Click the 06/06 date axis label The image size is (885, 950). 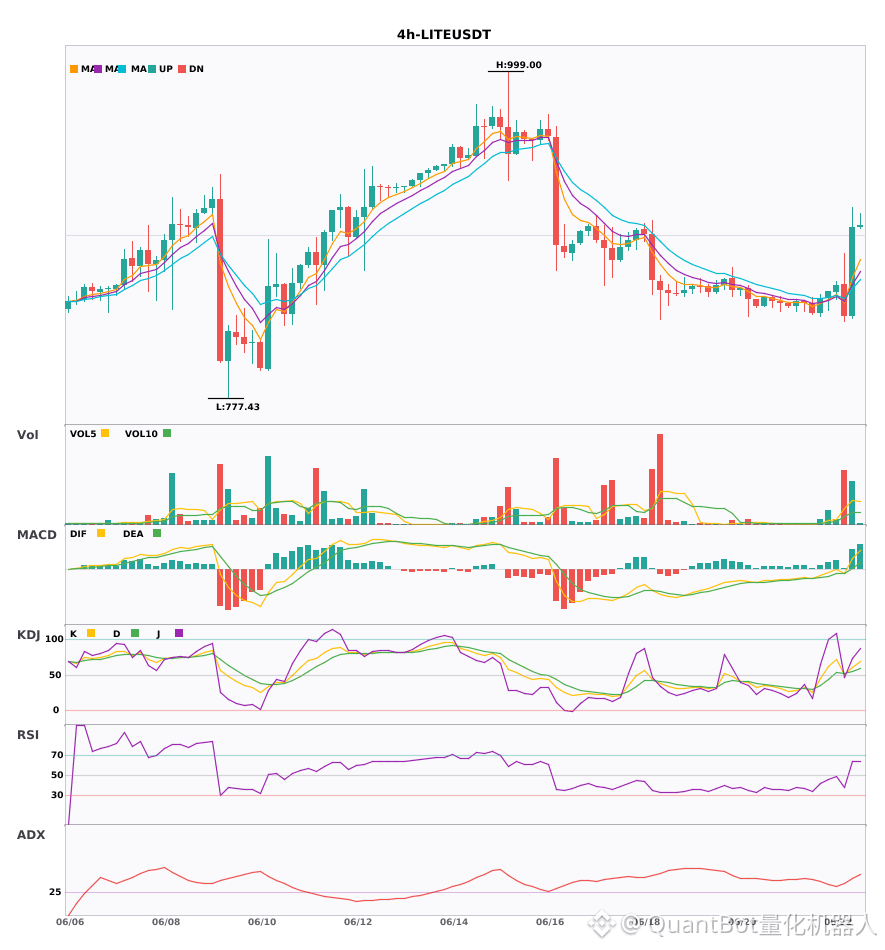click(70, 922)
